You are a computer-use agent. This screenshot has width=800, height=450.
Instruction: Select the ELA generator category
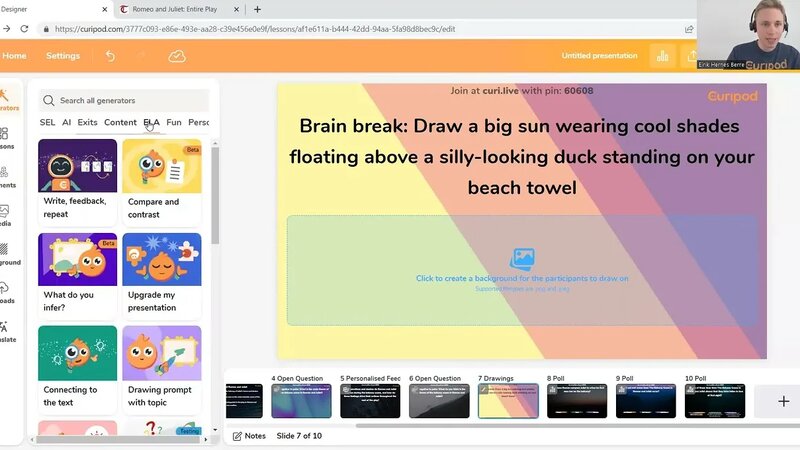tap(152, 122)
